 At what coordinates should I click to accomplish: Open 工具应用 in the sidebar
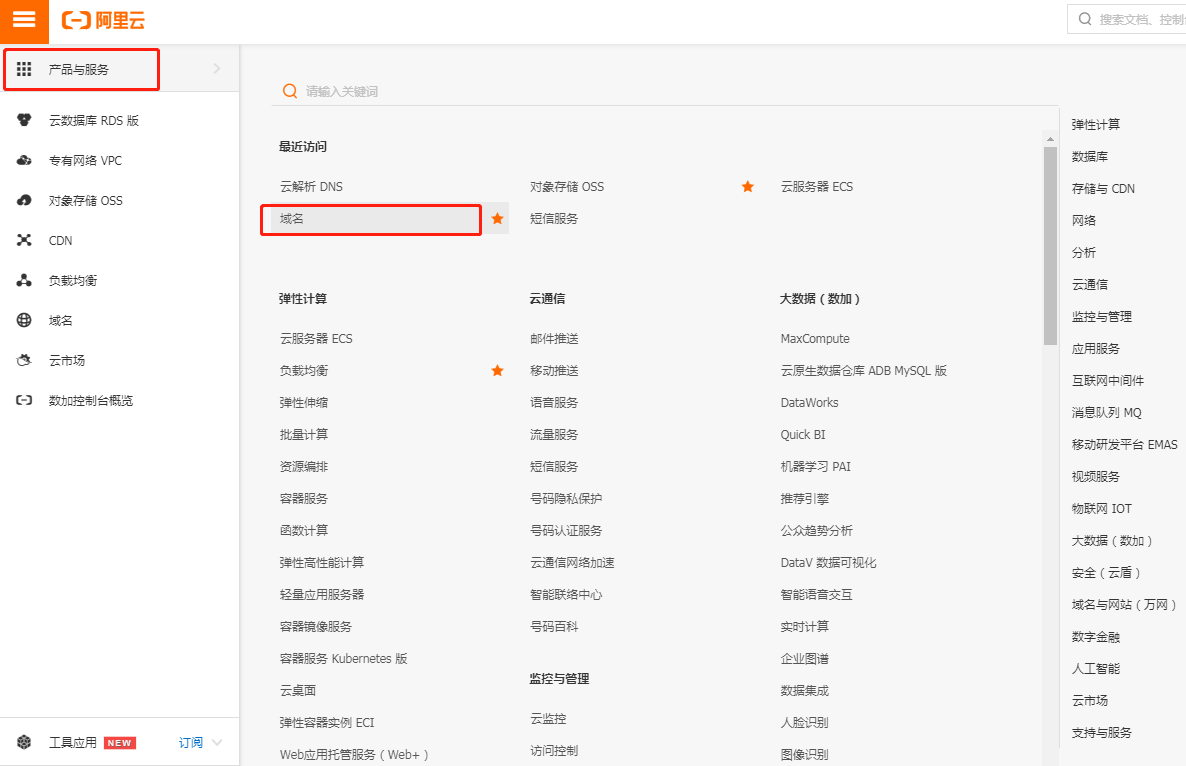point(73,742)
